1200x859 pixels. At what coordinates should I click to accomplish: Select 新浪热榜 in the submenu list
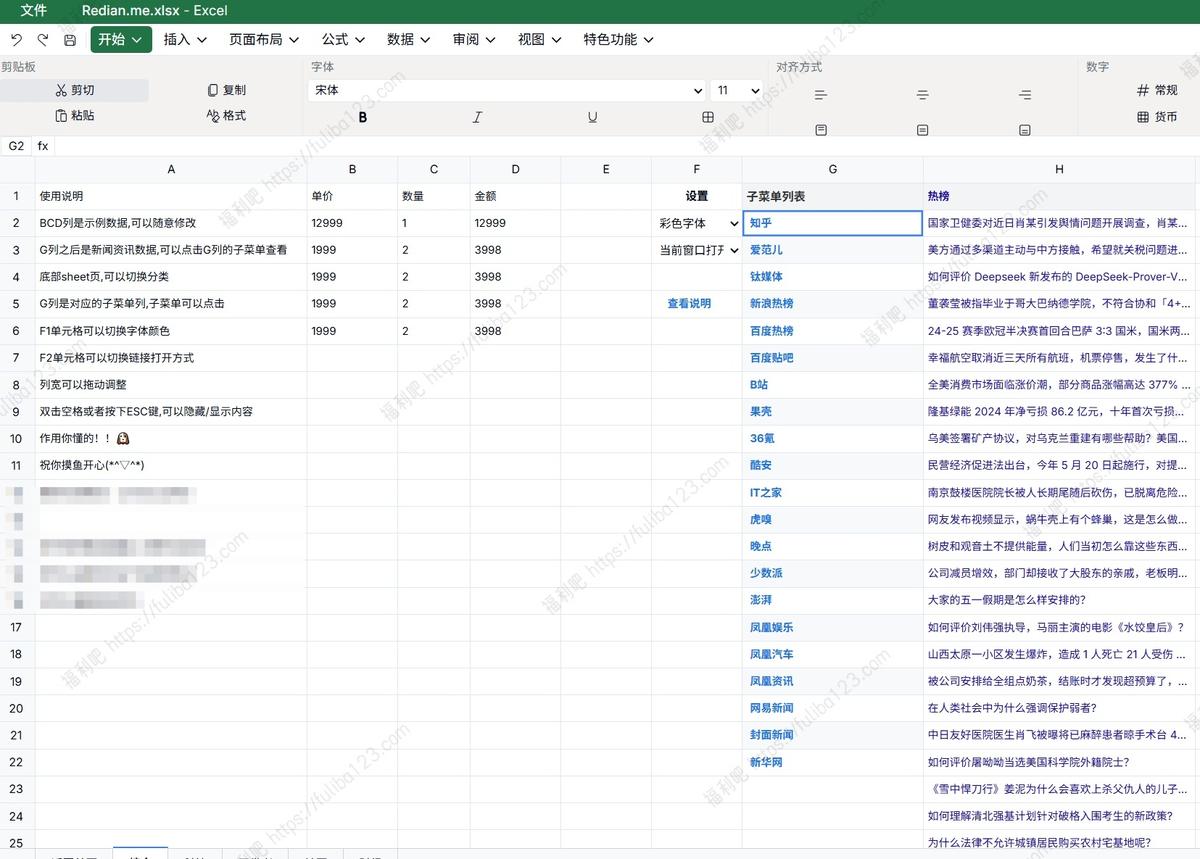click(x=771, y=304)
